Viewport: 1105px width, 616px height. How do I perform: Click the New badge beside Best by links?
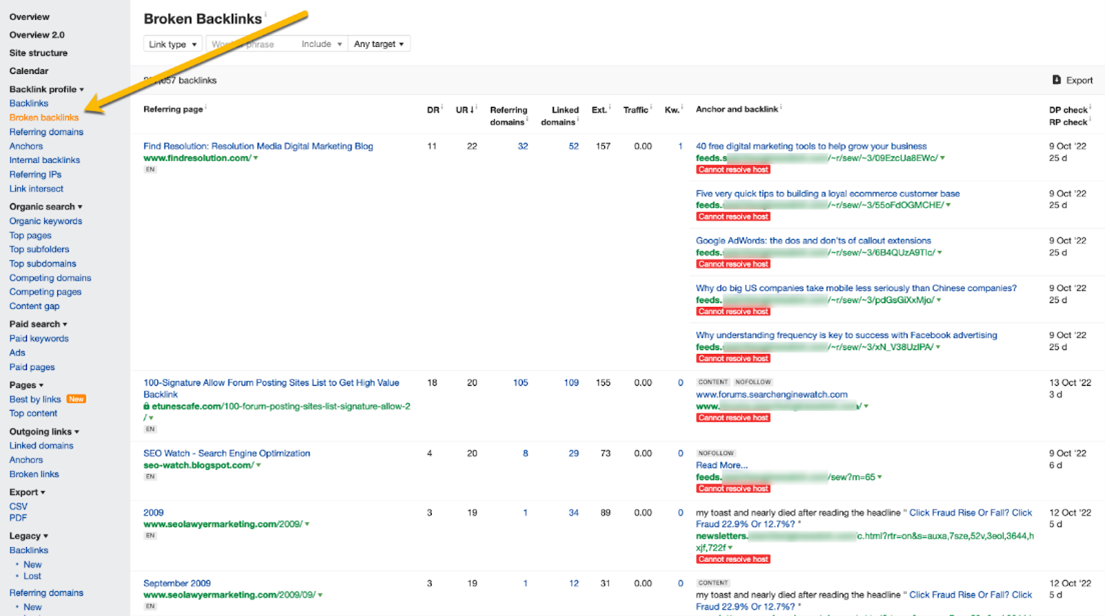coord(76,399)
